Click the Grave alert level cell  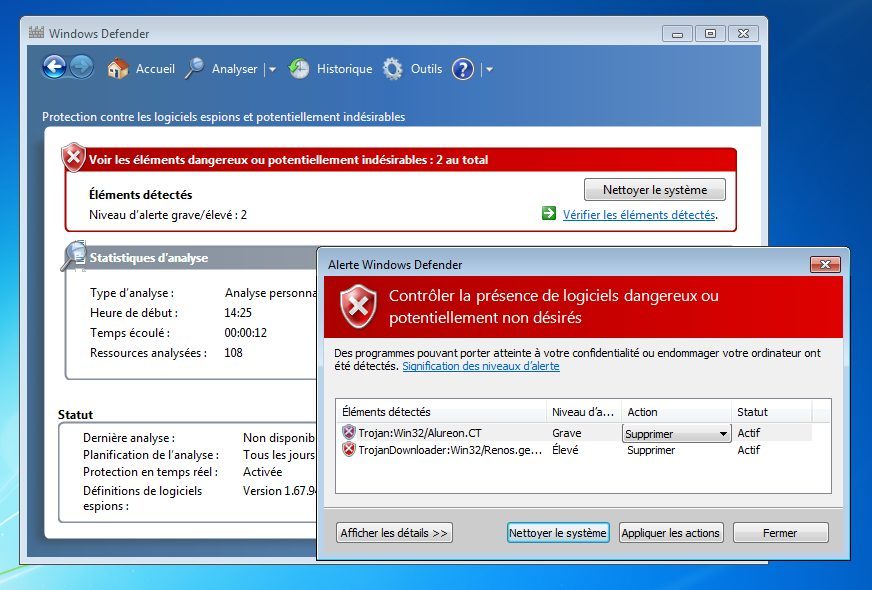567,433
